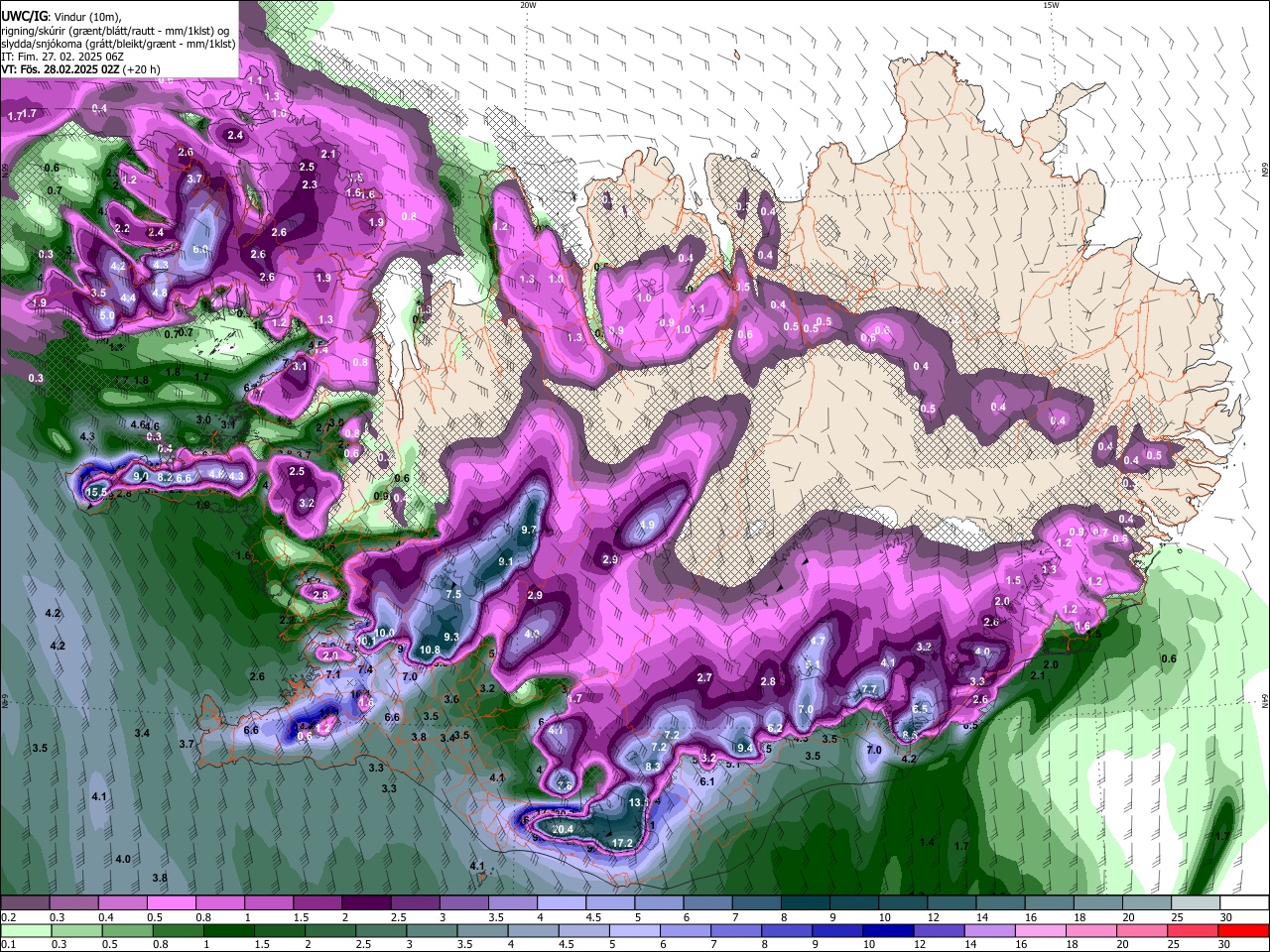This screenshot has height=952, width=1270.
Task: Click the 'slydda/snjókoma' legend description line
Action: point(118,44)
